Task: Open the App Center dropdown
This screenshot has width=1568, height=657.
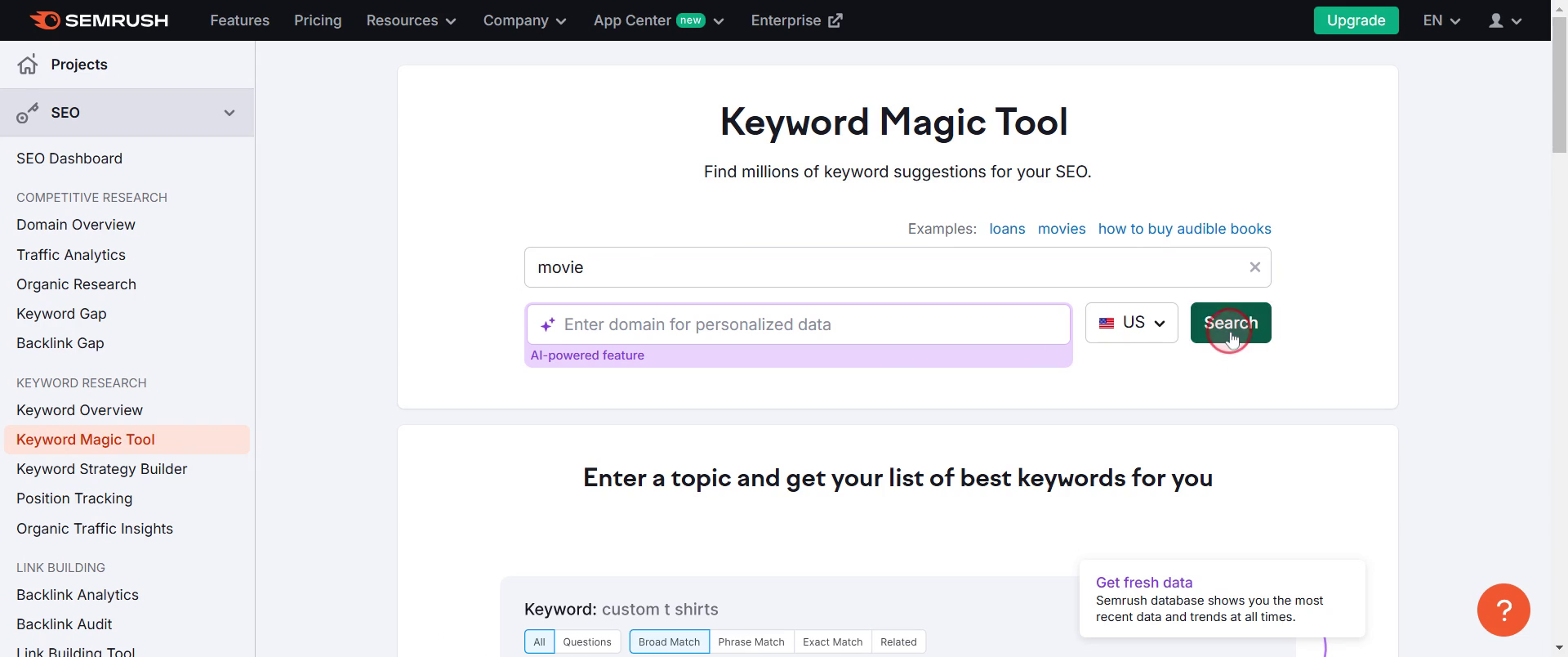Action: click(x=658, y=20)
